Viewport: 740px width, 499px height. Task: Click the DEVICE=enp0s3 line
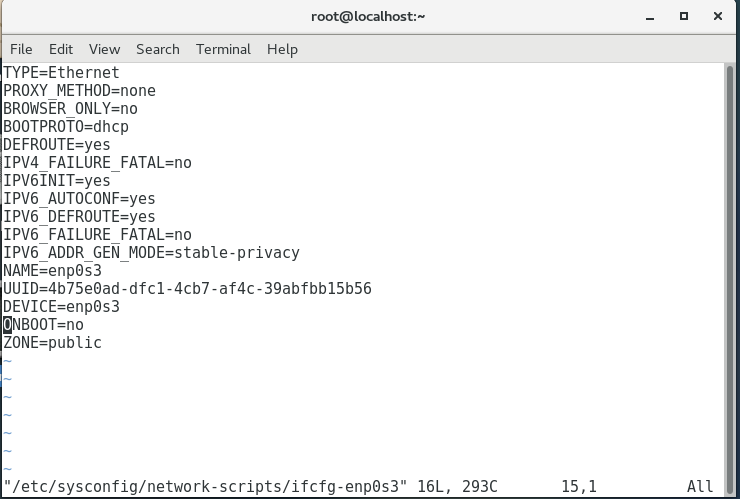(61, 307)
